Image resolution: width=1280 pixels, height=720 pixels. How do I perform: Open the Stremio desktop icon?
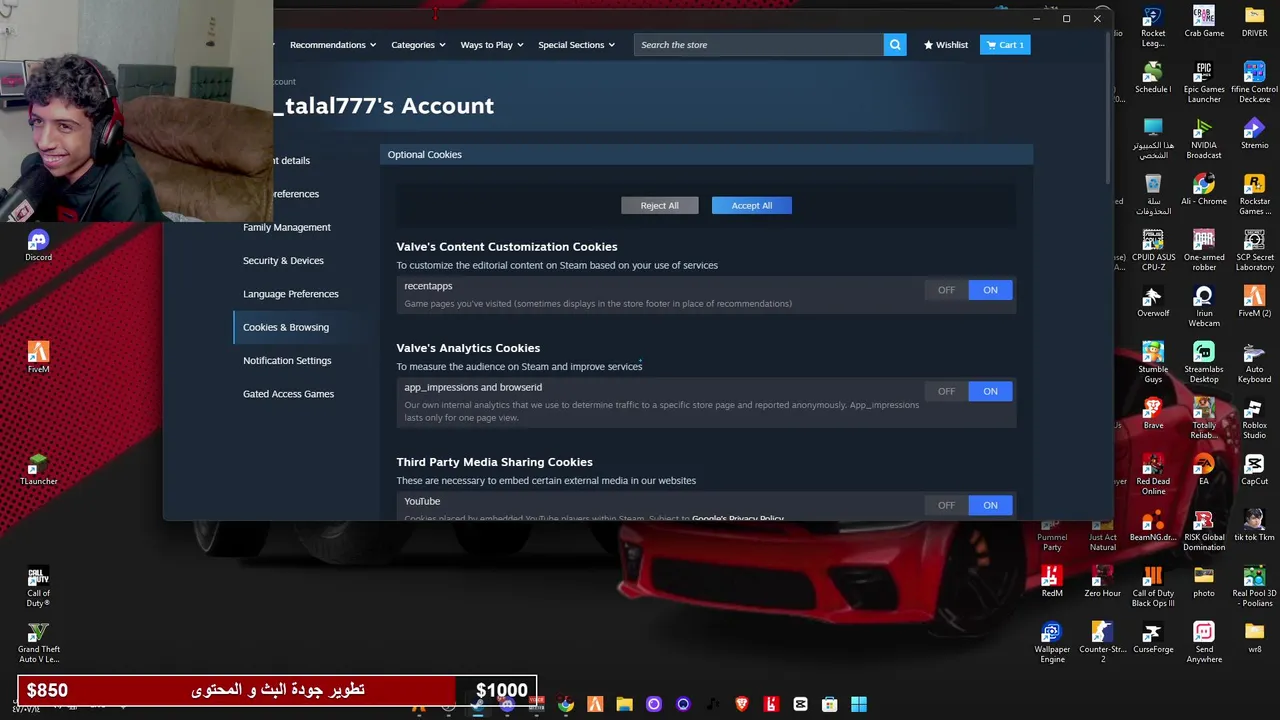point(1254,134)
